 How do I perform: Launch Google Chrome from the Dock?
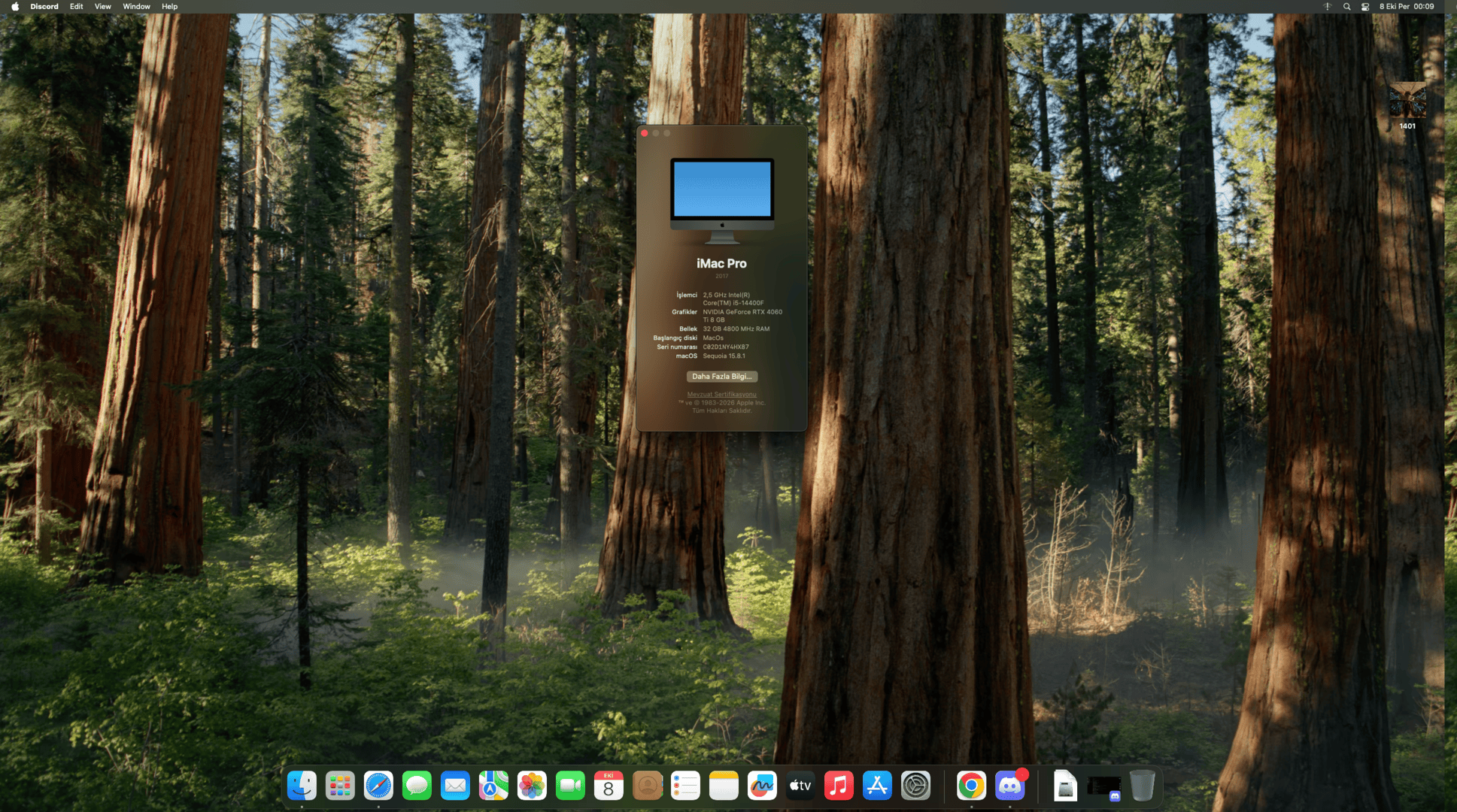pos(971,786)
